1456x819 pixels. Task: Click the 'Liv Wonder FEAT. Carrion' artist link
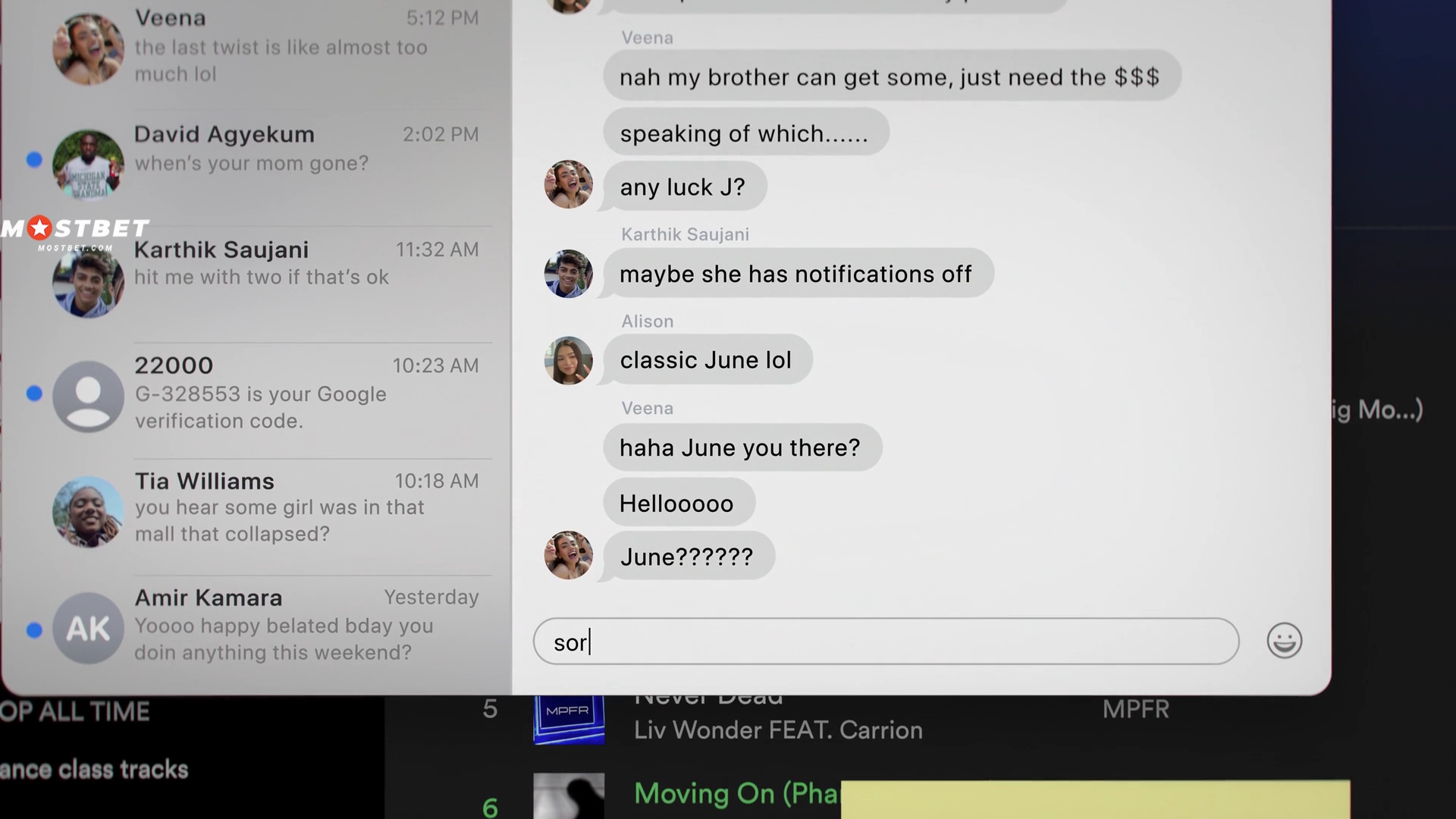point(778,730)
